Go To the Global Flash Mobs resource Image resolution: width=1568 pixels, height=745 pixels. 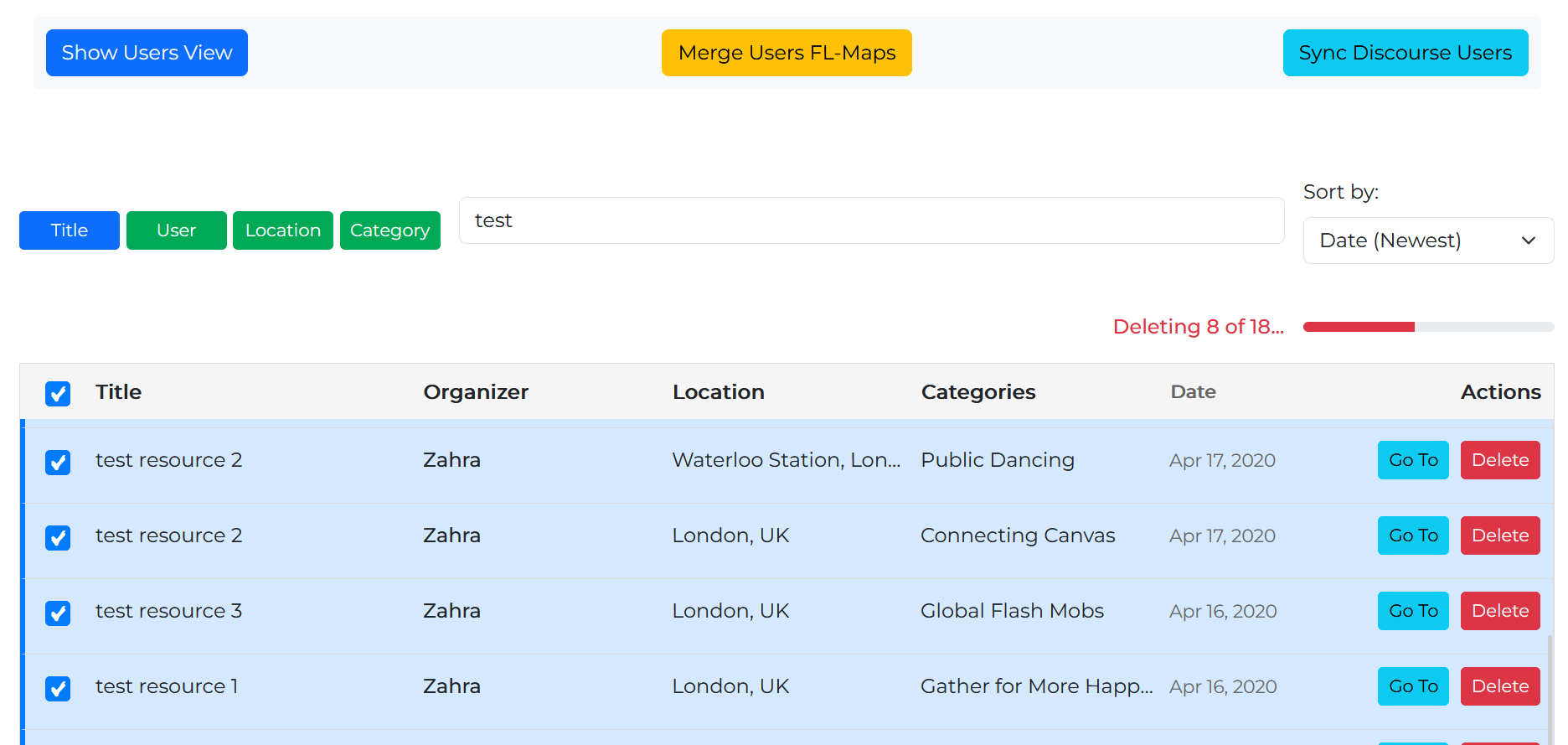[1412, 611]
